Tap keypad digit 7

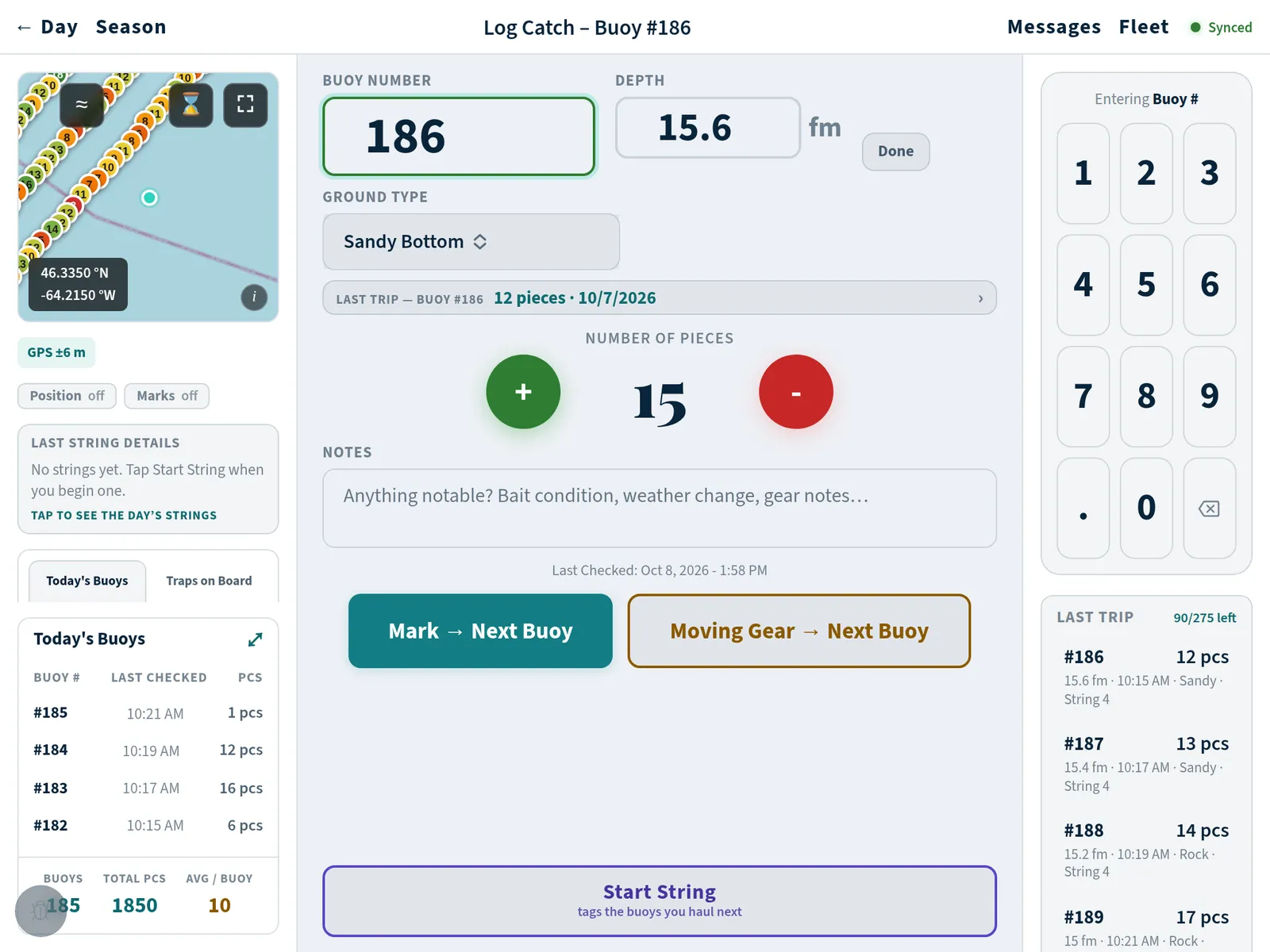pyautogui.click(x=1083, y=397)
